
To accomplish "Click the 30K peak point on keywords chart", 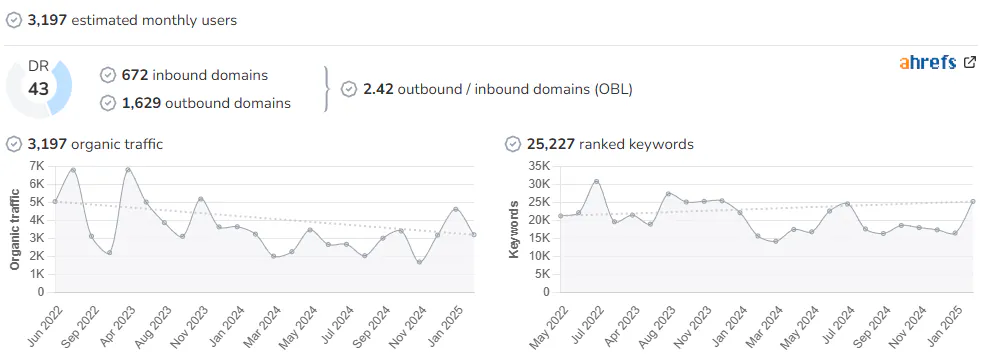I will pos(597,181).
